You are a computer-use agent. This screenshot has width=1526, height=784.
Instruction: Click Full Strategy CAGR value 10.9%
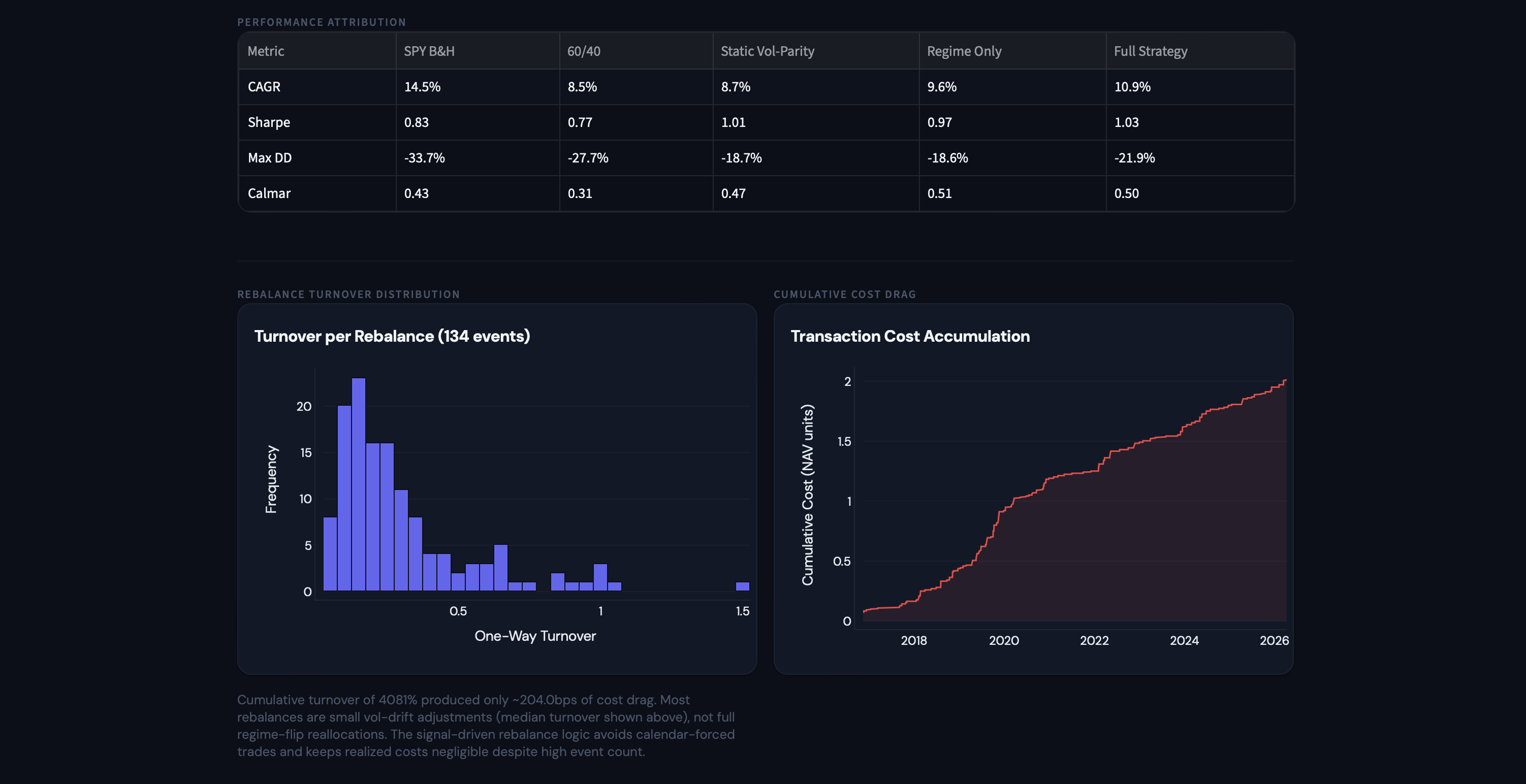pyautogui.click(x=1132, y=86)
